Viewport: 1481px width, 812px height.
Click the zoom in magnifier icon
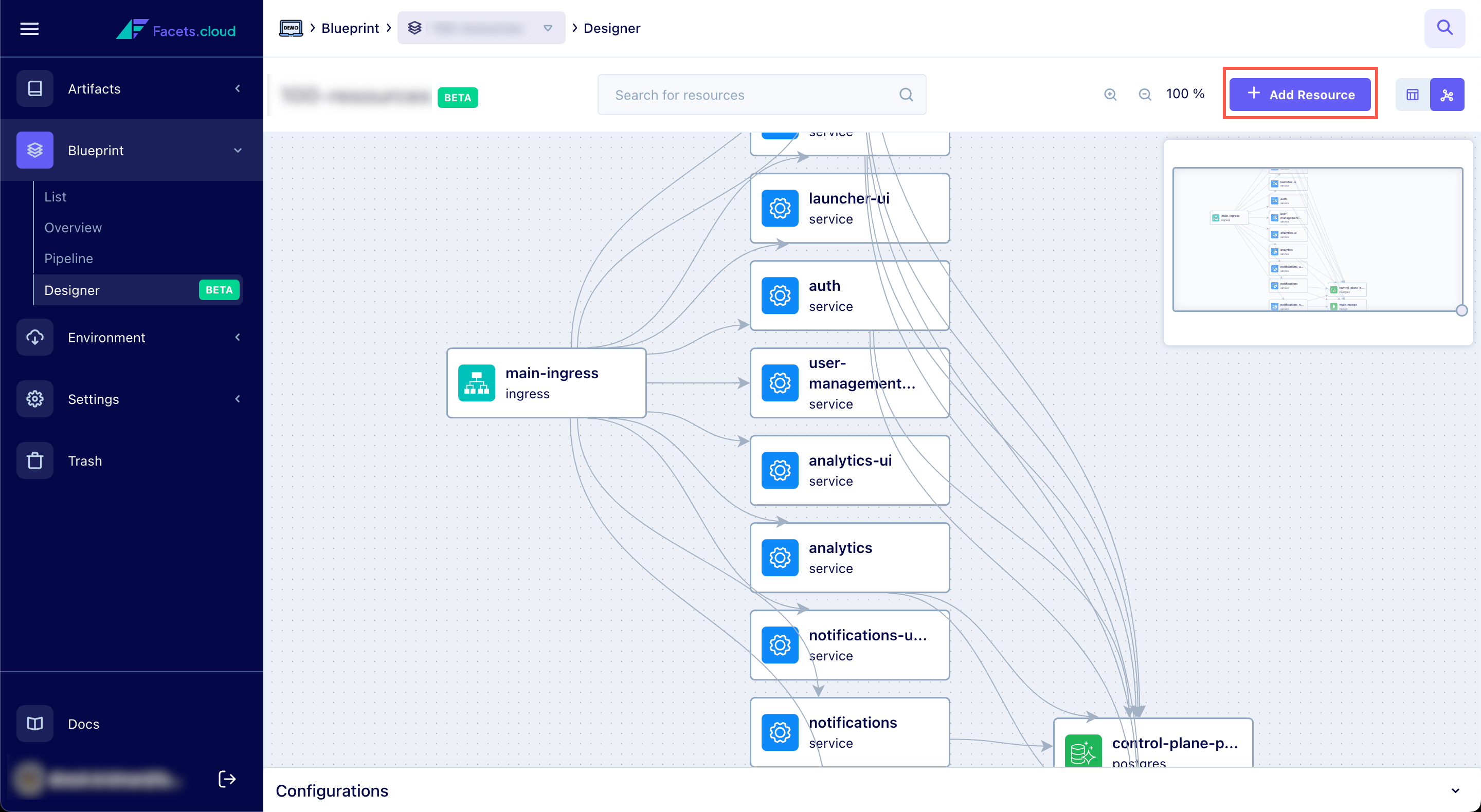pos(1110,95)
